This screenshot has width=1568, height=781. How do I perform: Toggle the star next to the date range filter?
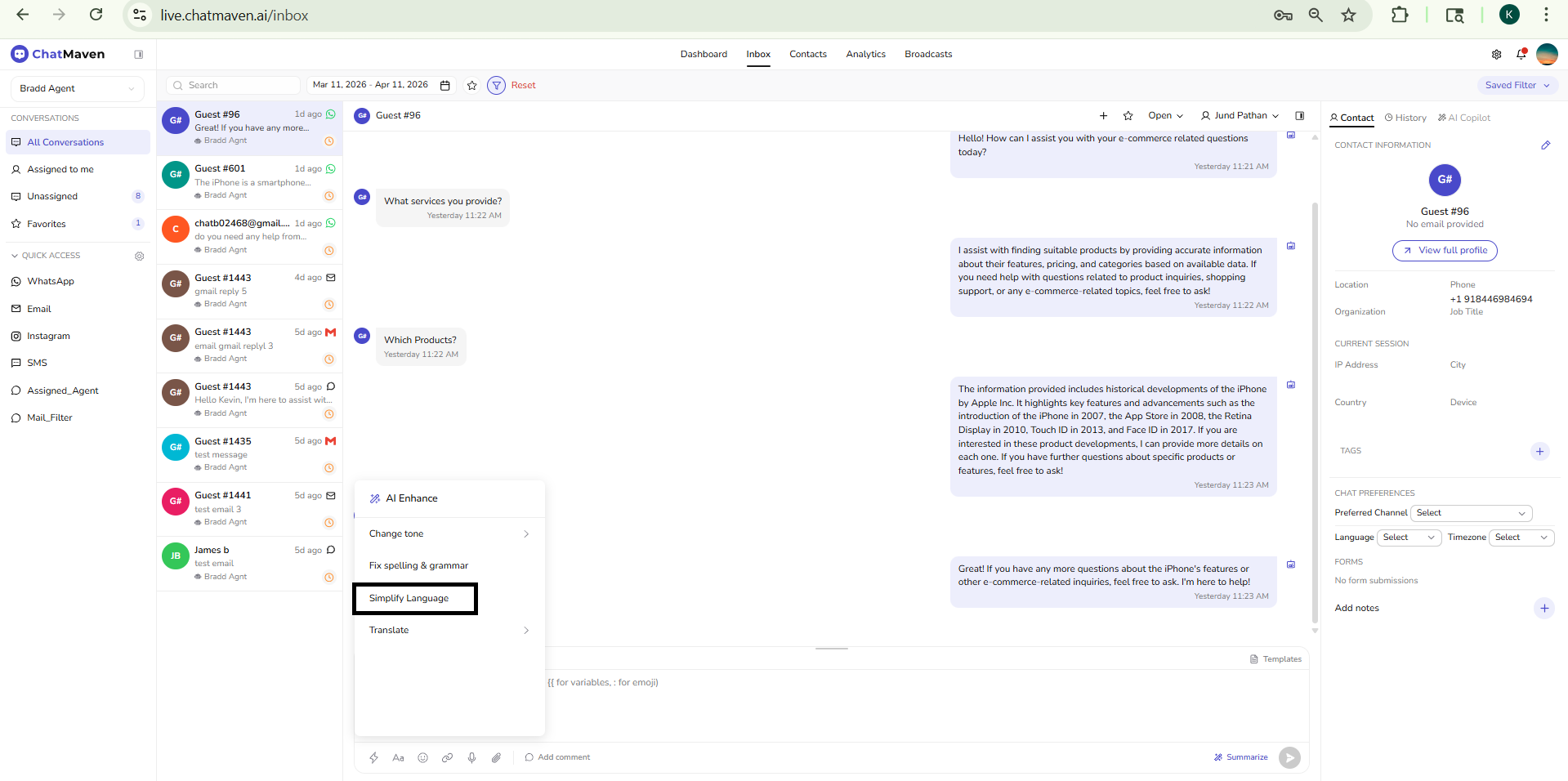[471, 85]
